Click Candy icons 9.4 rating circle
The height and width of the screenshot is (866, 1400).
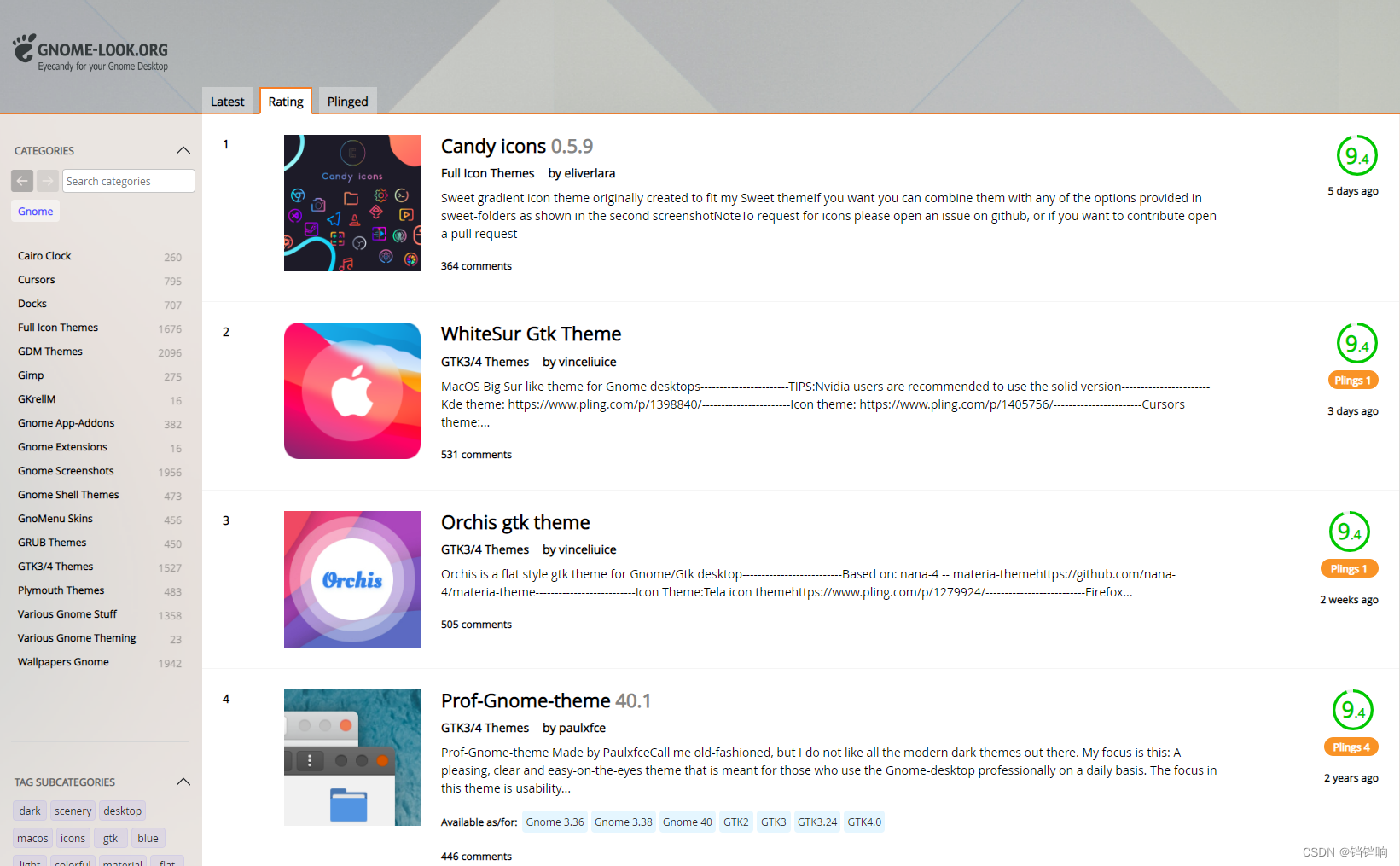pos(1356,156)
